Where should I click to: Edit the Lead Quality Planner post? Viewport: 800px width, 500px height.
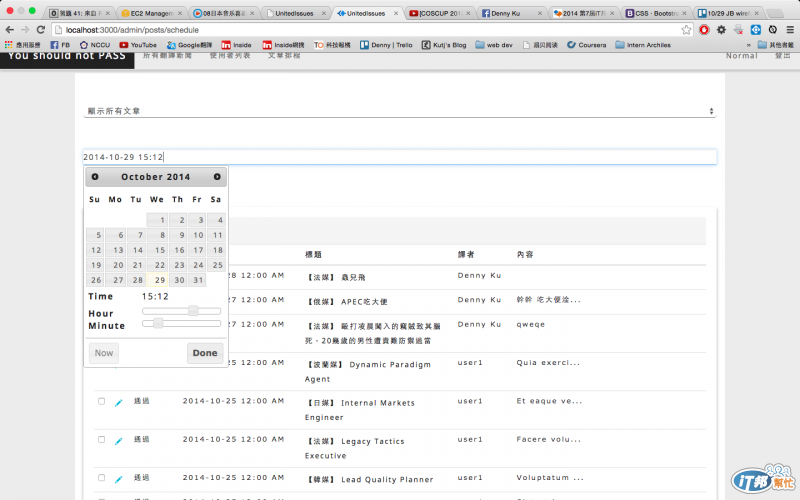tap(118, 479)
